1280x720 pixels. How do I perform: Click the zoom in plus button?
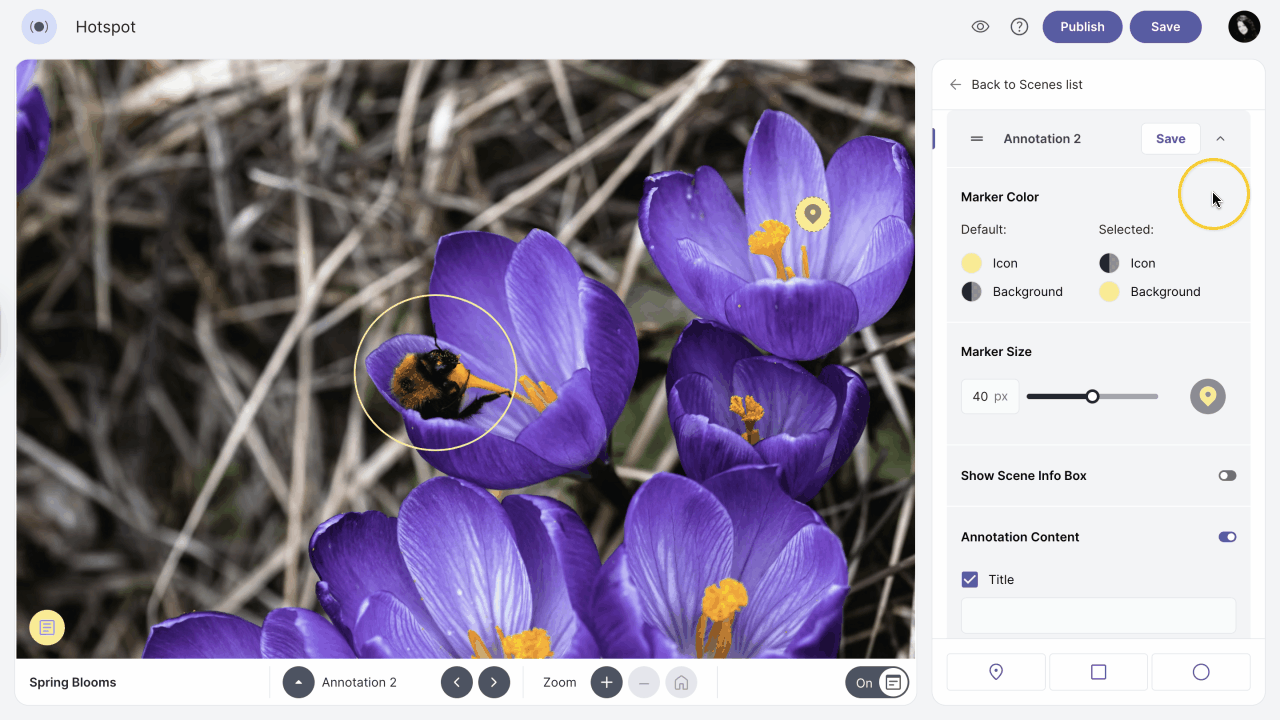click(x=606, y=683)
